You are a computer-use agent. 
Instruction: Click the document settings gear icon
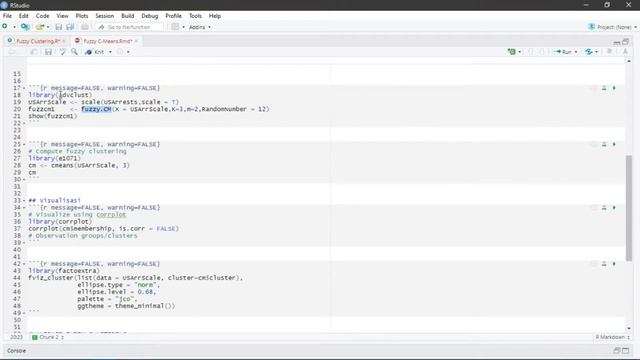point(120,52)
